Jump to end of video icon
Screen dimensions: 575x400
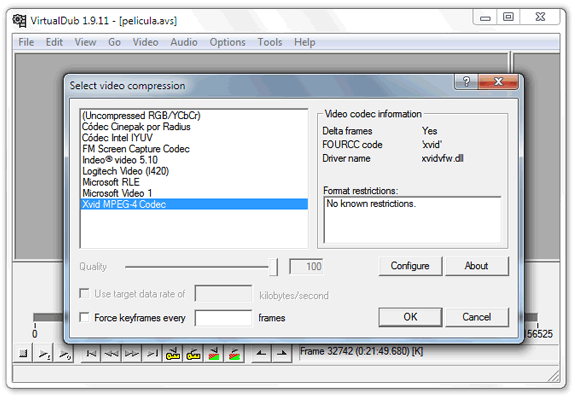click(152, 354)
